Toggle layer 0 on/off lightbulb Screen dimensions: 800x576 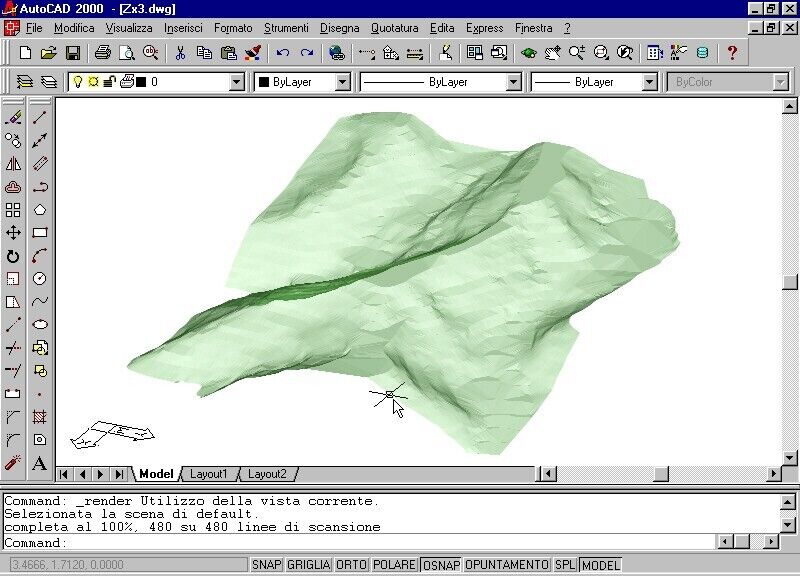78,82
